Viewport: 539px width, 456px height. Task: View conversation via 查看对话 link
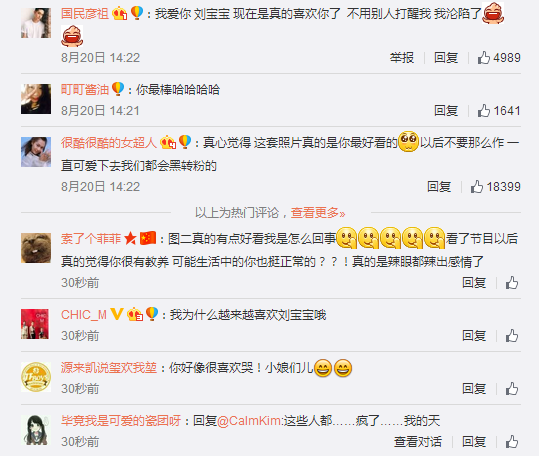click(418, 442)
